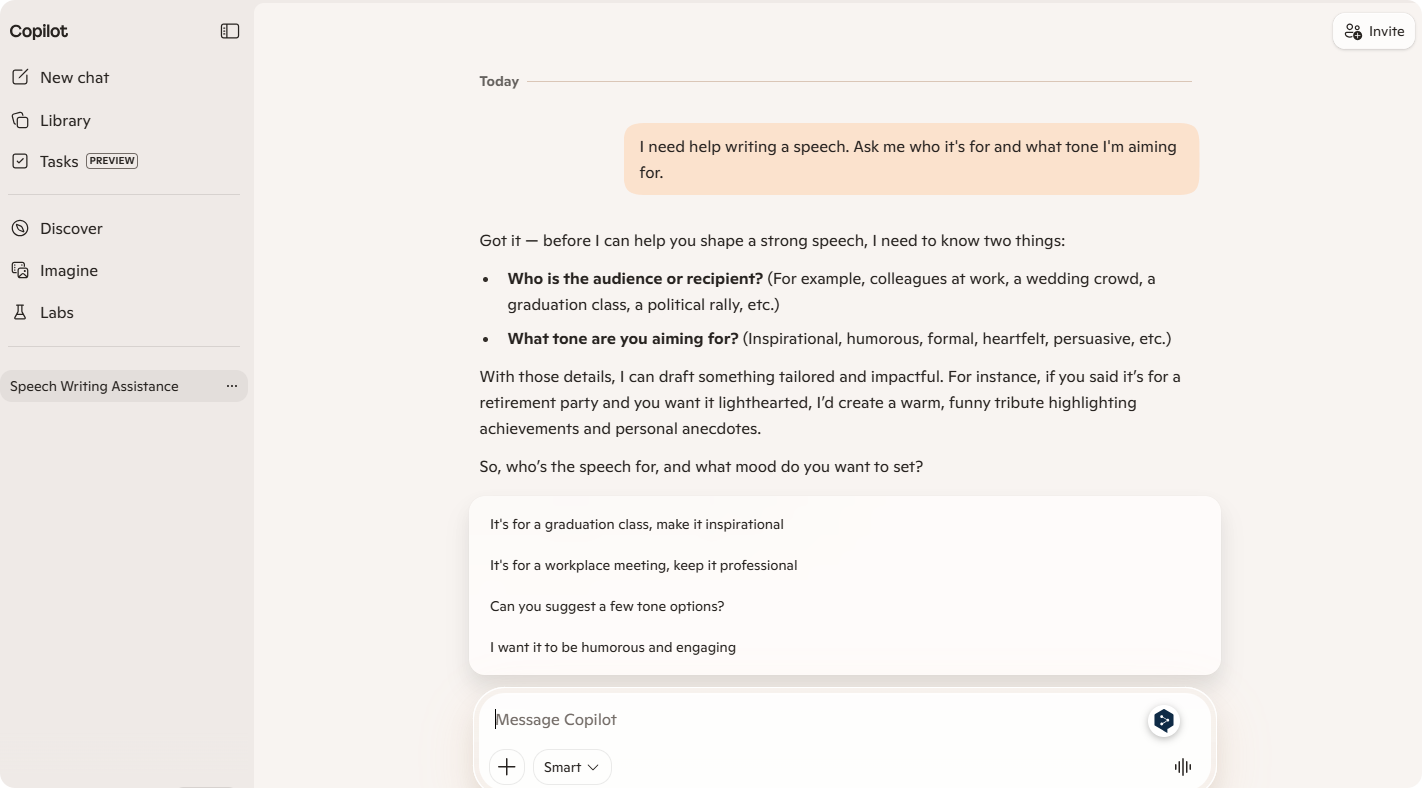Select "Can you suggest a few tone options?"
The image size is (1422, 788).
606,606
